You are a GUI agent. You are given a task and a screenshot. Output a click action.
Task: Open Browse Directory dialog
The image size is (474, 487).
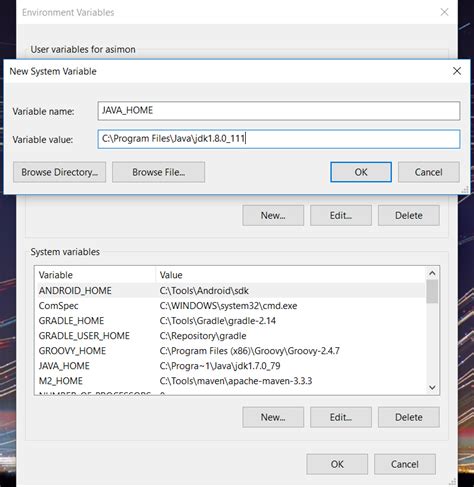point(60,172)
